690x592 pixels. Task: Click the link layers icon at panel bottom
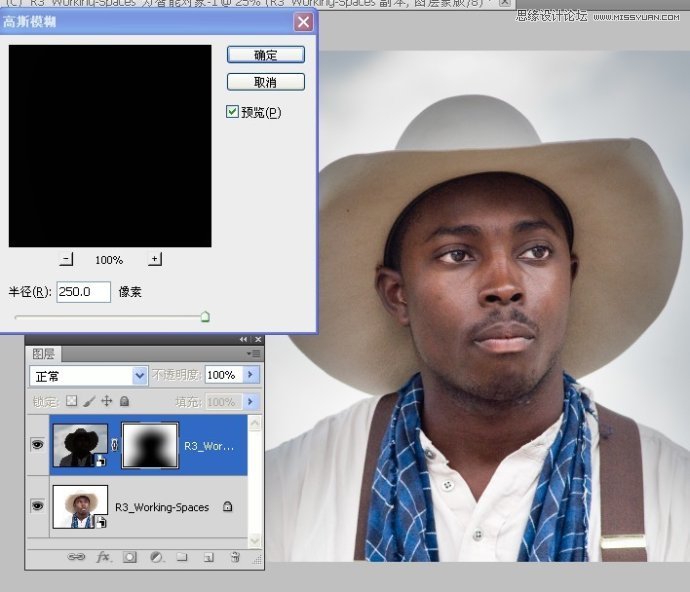pyautogui.click(x=76, y=557)
